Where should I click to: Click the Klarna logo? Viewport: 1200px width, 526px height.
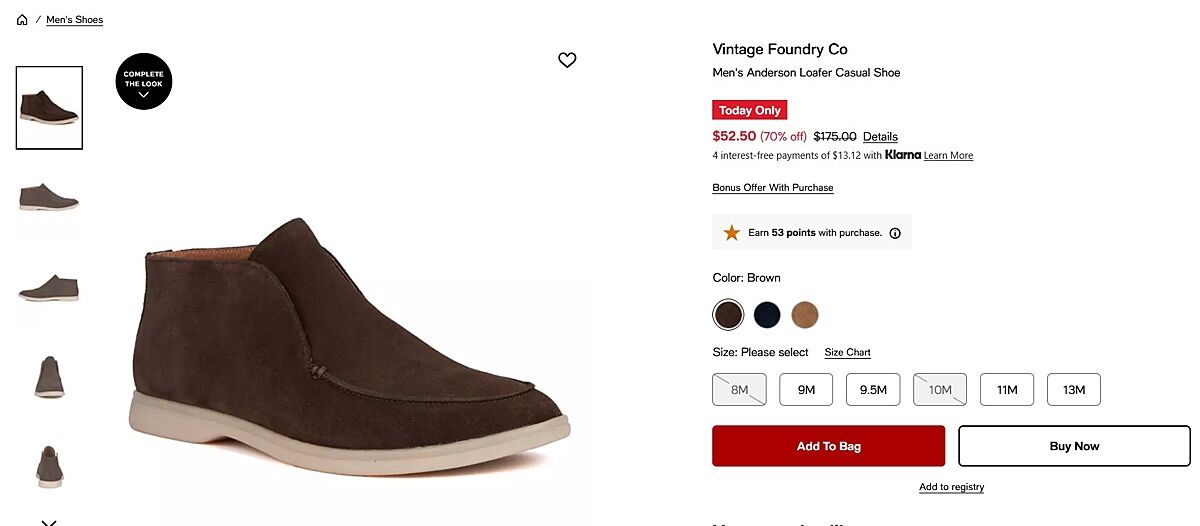[x=902, y=155]
